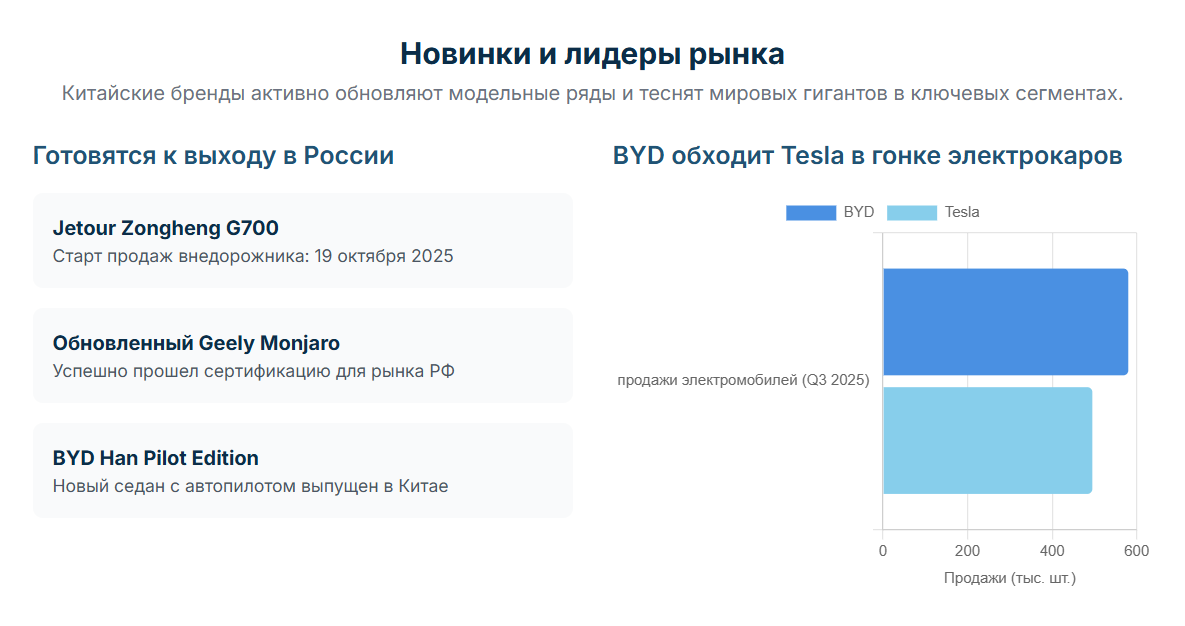The width and height of the screenshot is (1185, 626).
Task: Select the light blue Tesla sales bar
Action: (x=987, y=441)
